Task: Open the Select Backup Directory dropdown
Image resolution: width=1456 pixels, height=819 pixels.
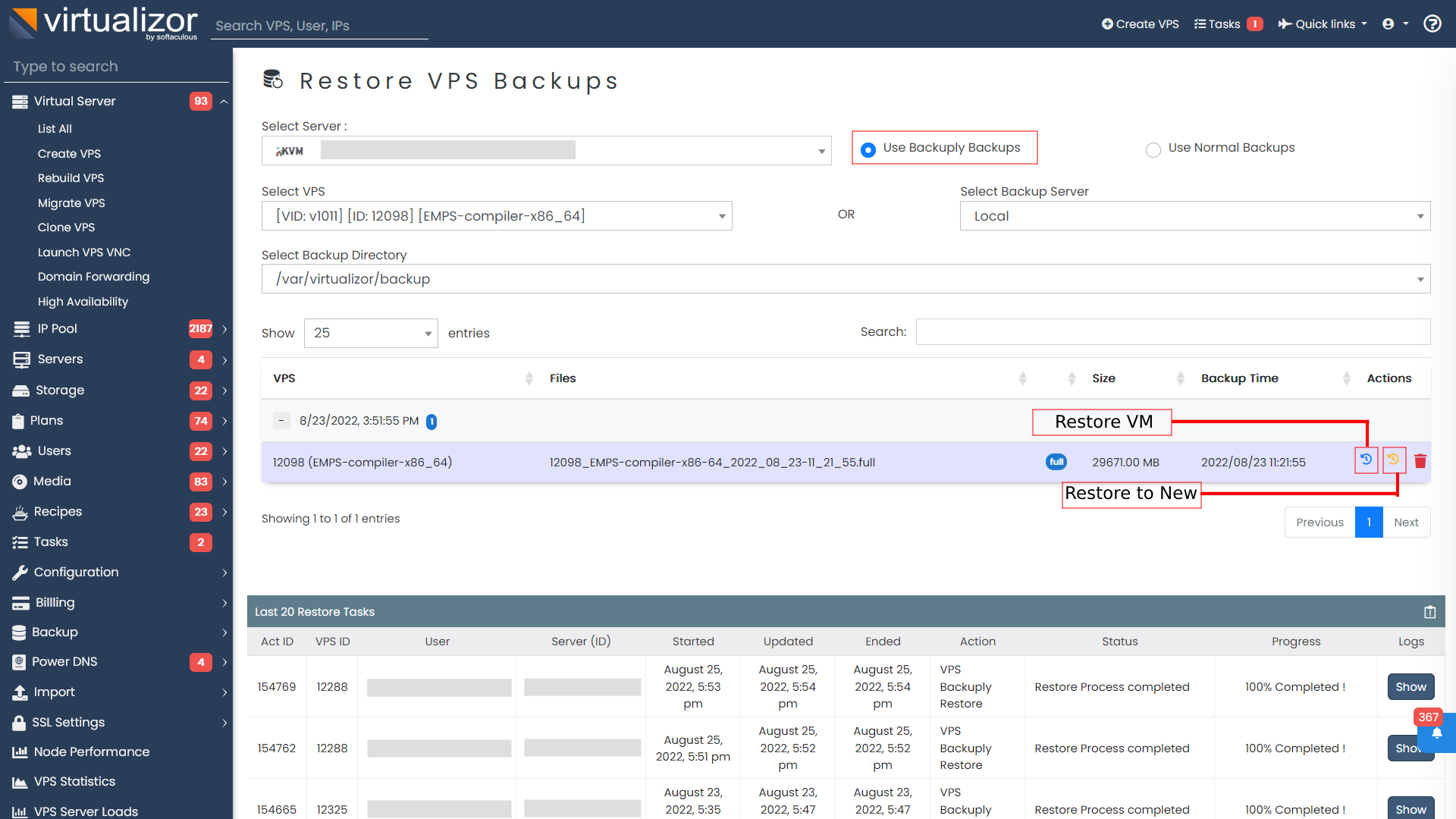Action: [x=846, y=279]
